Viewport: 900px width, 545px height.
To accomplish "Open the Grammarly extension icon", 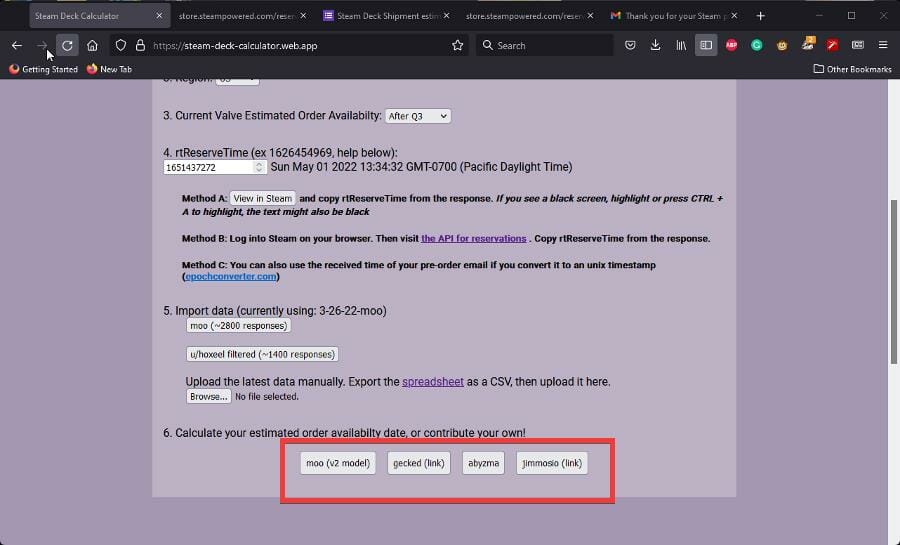I will point(757,45).
